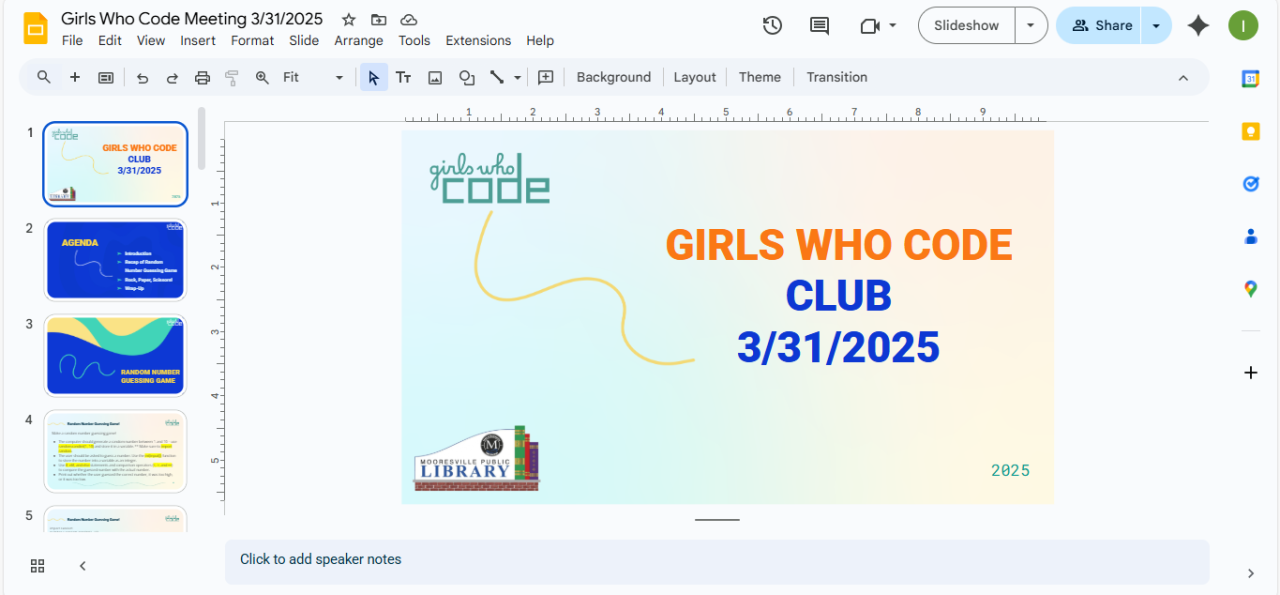Open Google Keep in side panel
The image size is (1280, 595).
pyautogui.click(x=1250, y=132)
